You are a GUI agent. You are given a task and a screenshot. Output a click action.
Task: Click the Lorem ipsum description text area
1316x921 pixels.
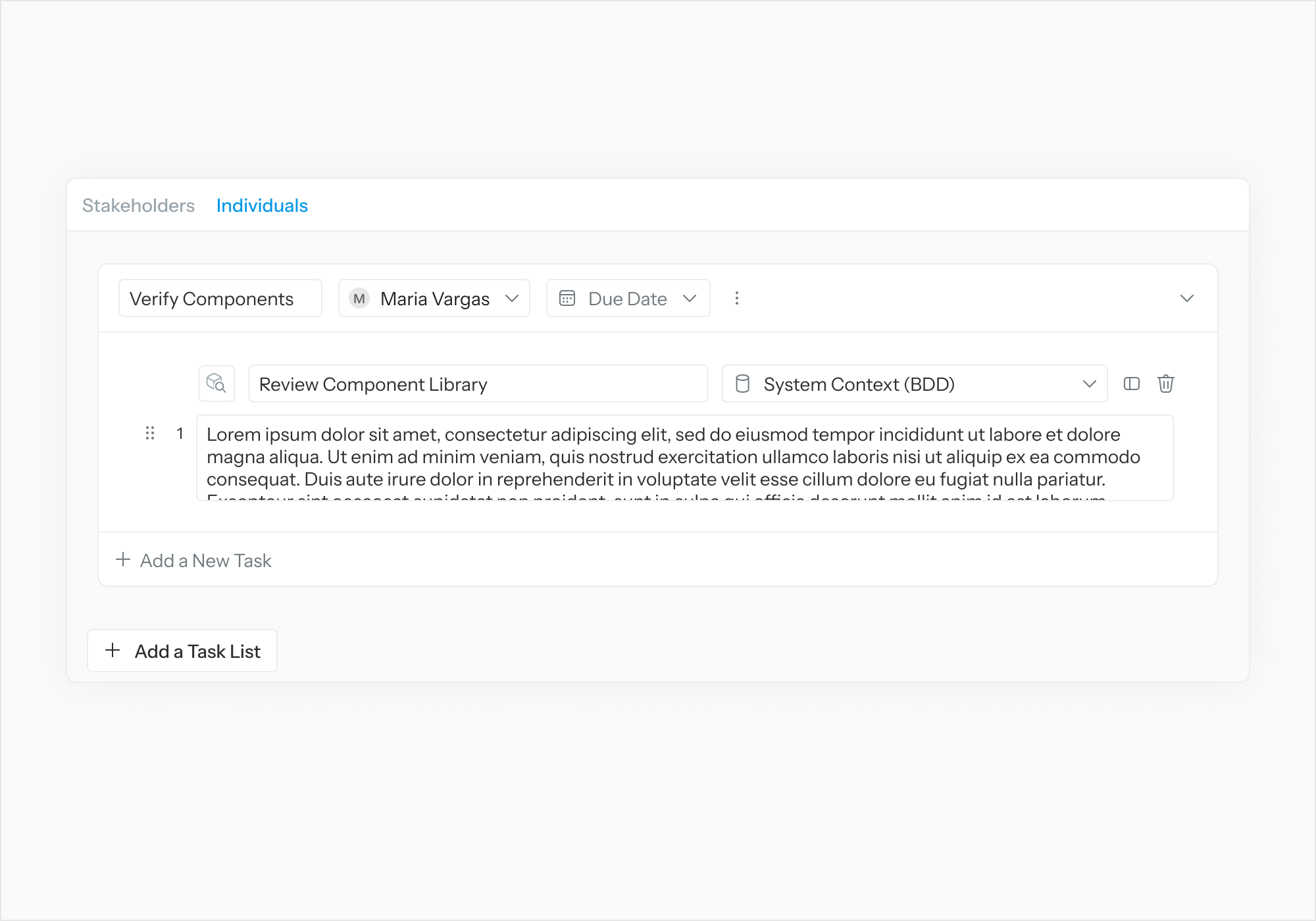pyautogui.click(x=684, y=457)
